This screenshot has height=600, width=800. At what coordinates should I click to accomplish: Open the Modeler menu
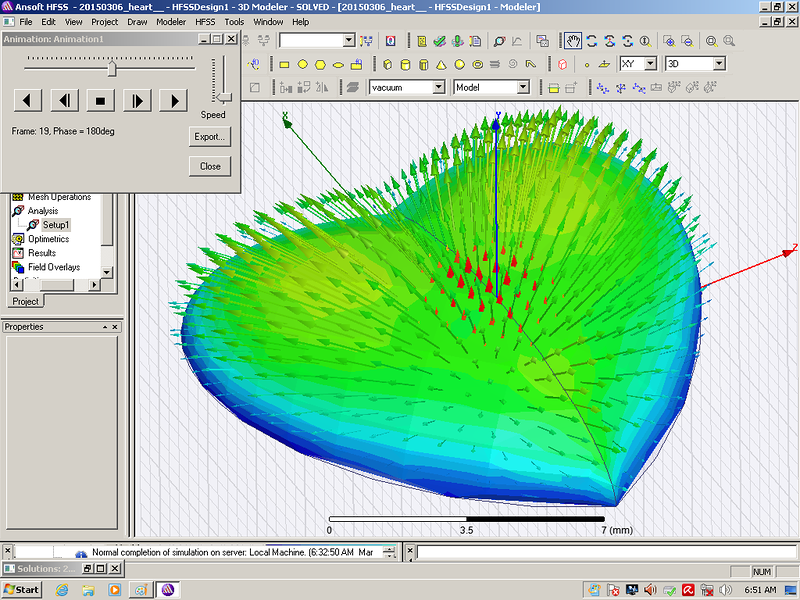tap(171, 21)
